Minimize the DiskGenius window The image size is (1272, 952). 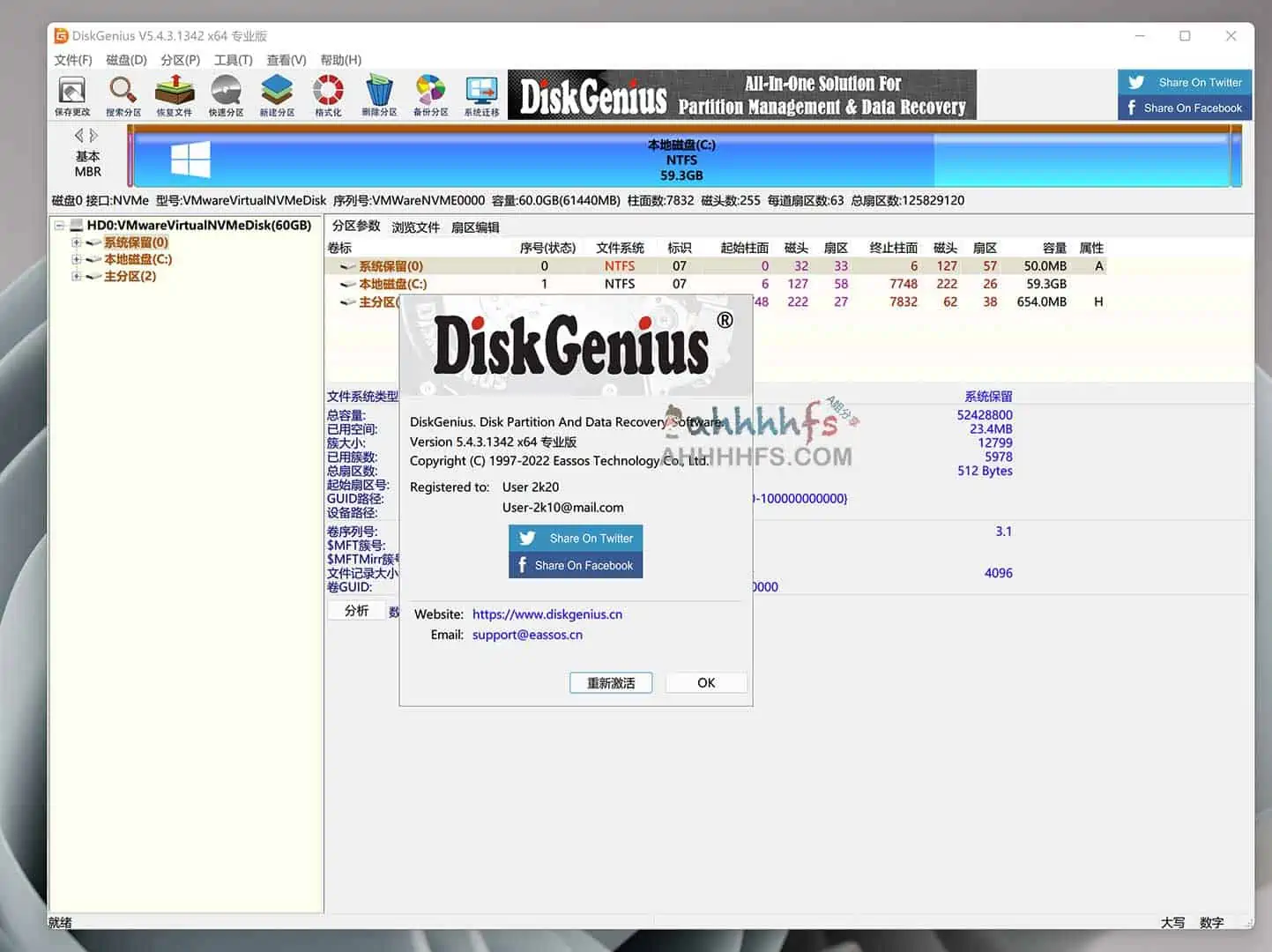click(1140, 35)
